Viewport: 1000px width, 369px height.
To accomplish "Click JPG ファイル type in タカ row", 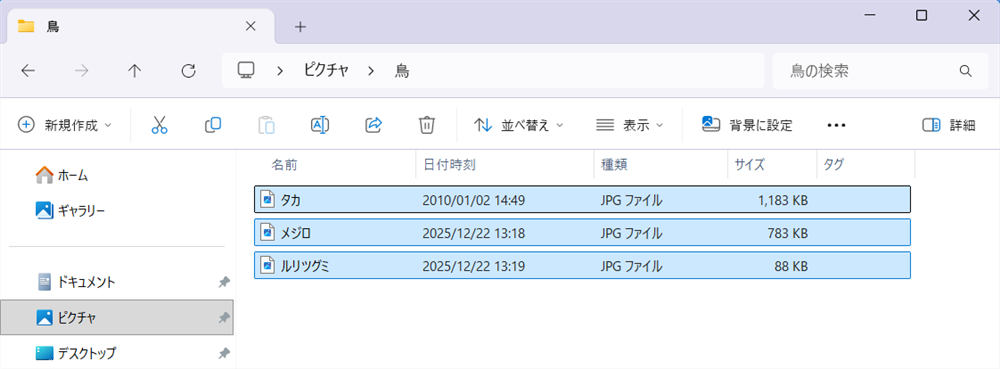I will coord(631,201).
